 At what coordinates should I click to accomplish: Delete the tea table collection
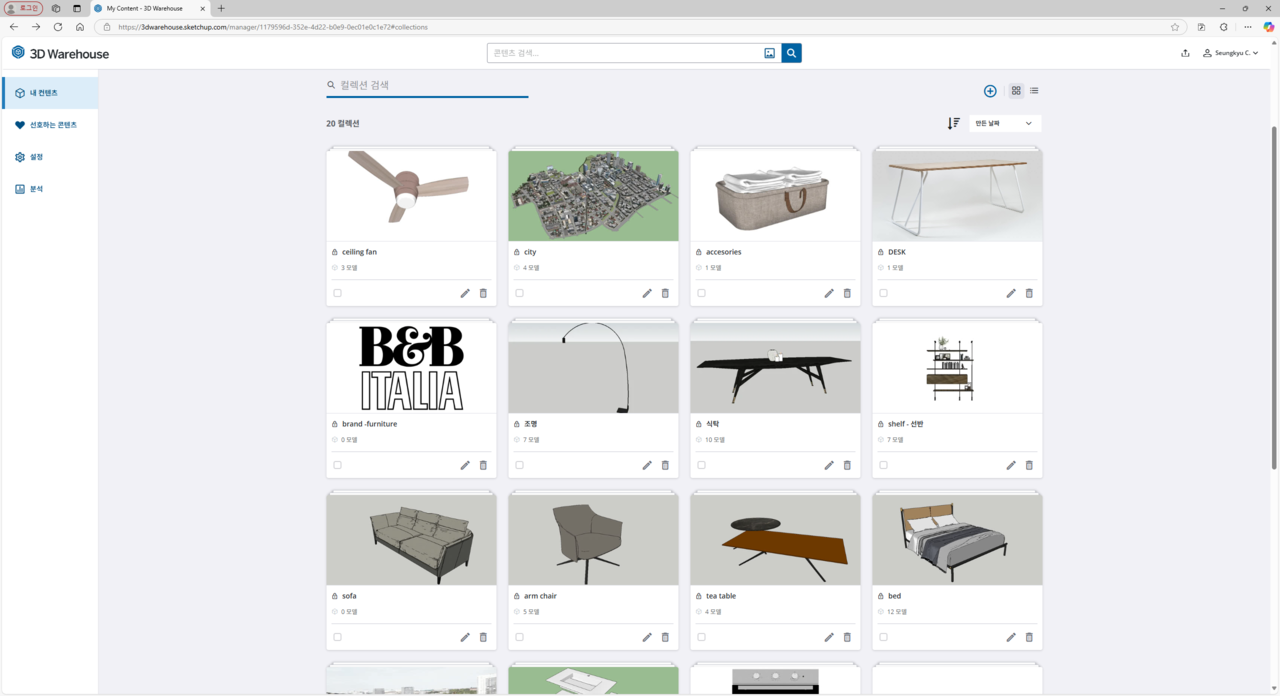847,637
